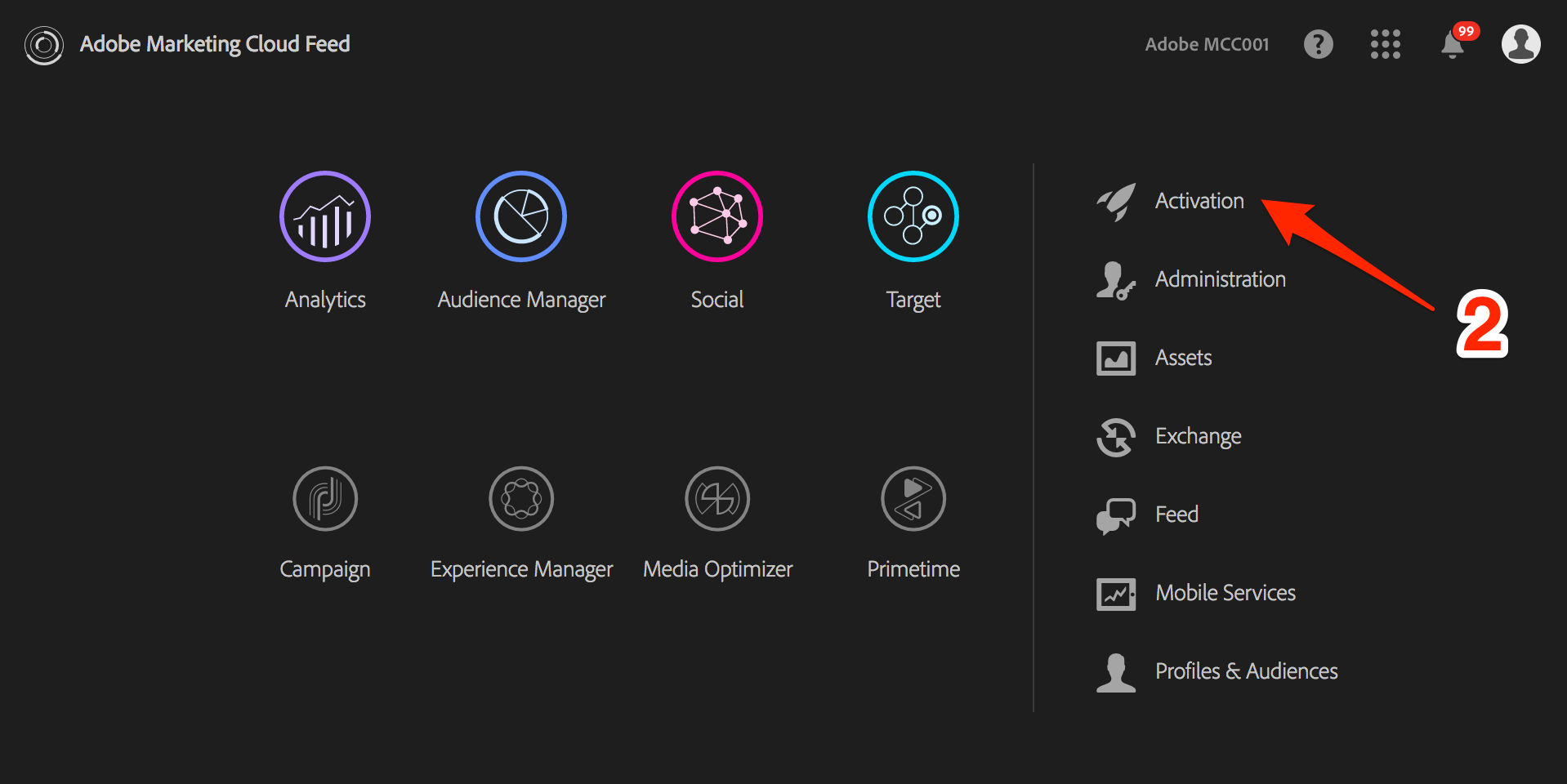Click the Administration user-key icon
Screen dimensions: 1567x784
(1116, 280)
